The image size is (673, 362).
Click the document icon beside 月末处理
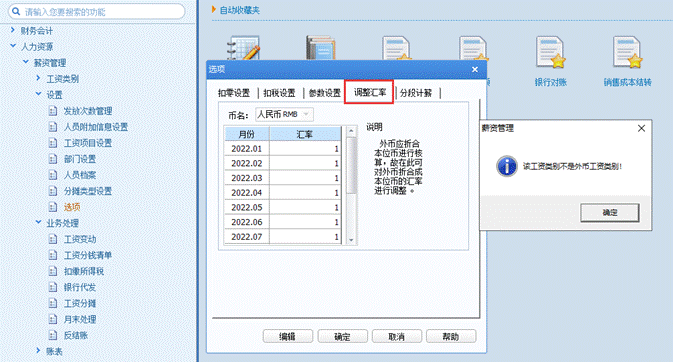52,319
